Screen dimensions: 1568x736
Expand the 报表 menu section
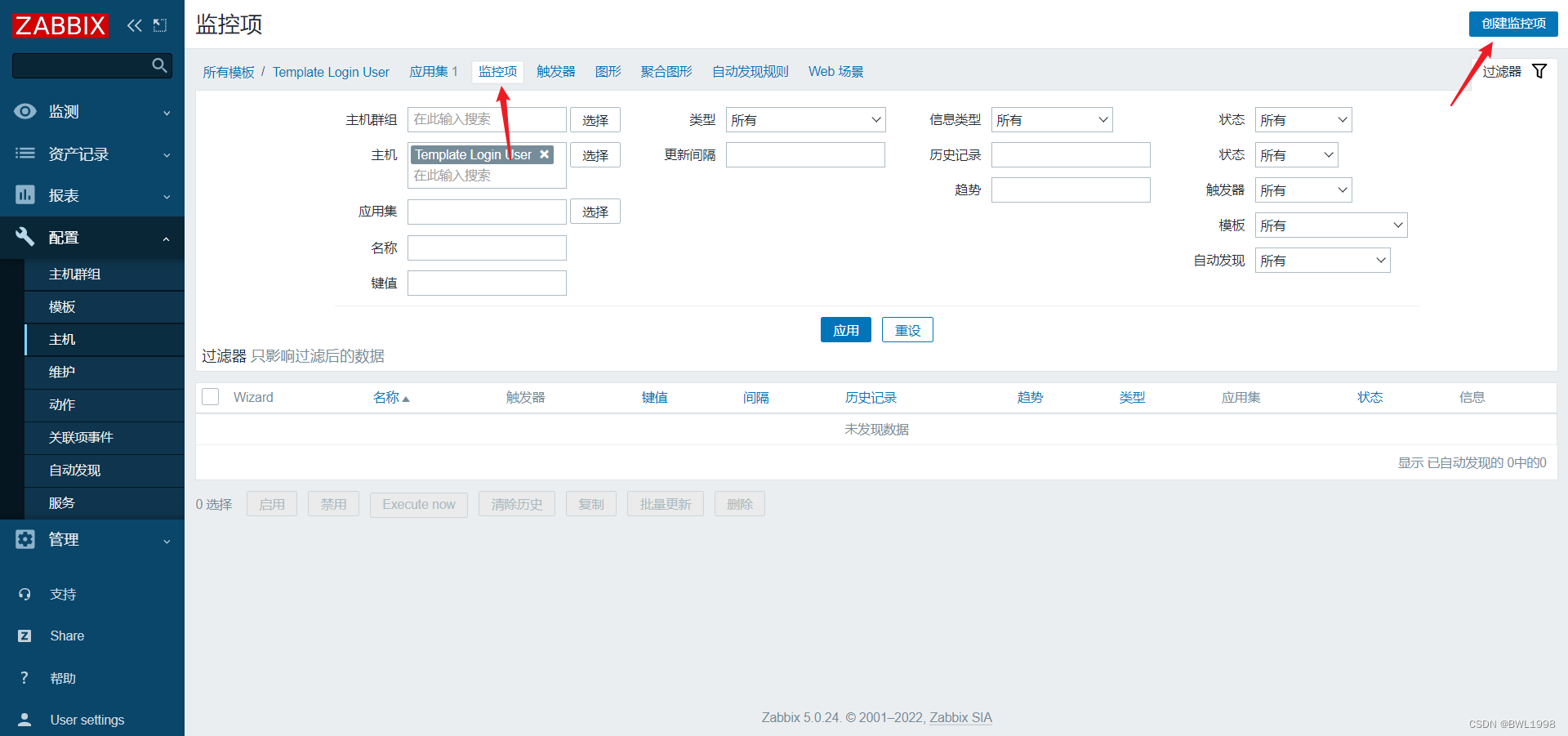coord(167,197)
